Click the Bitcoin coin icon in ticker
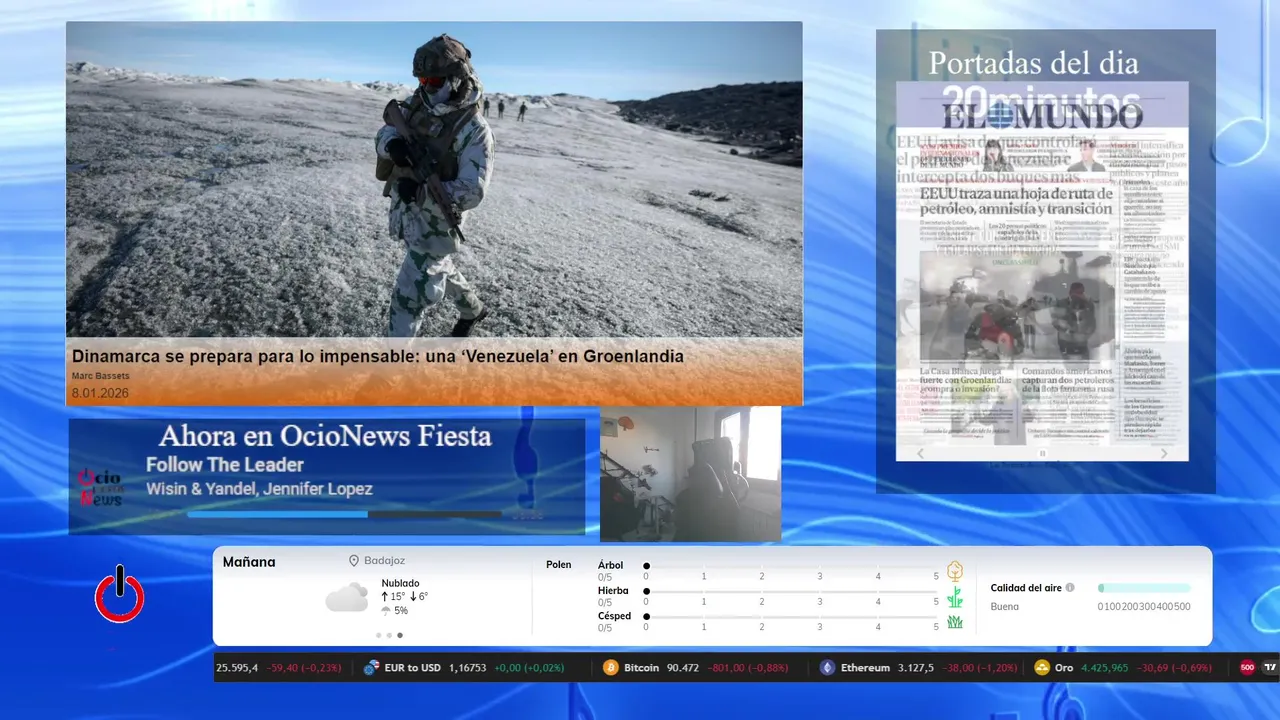This screenshot has height=720, width=1280. 611,668
